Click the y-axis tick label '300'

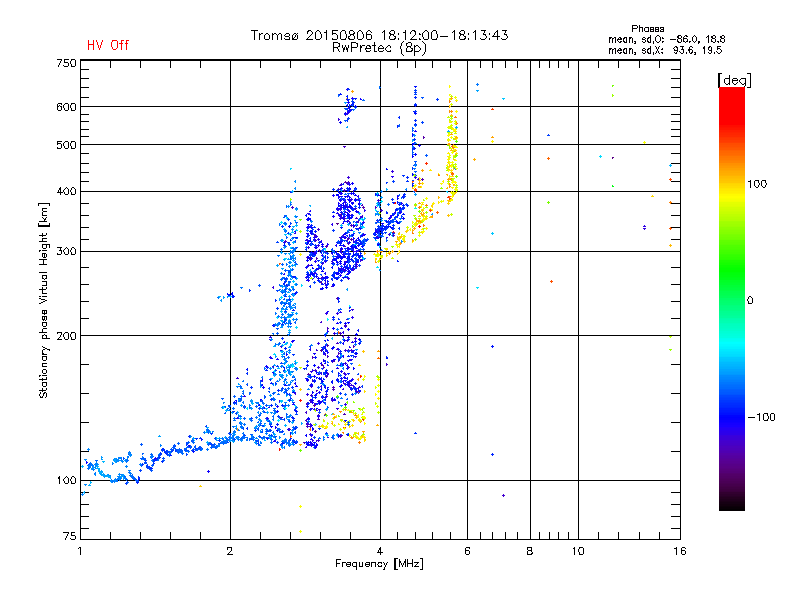(66, 251)
